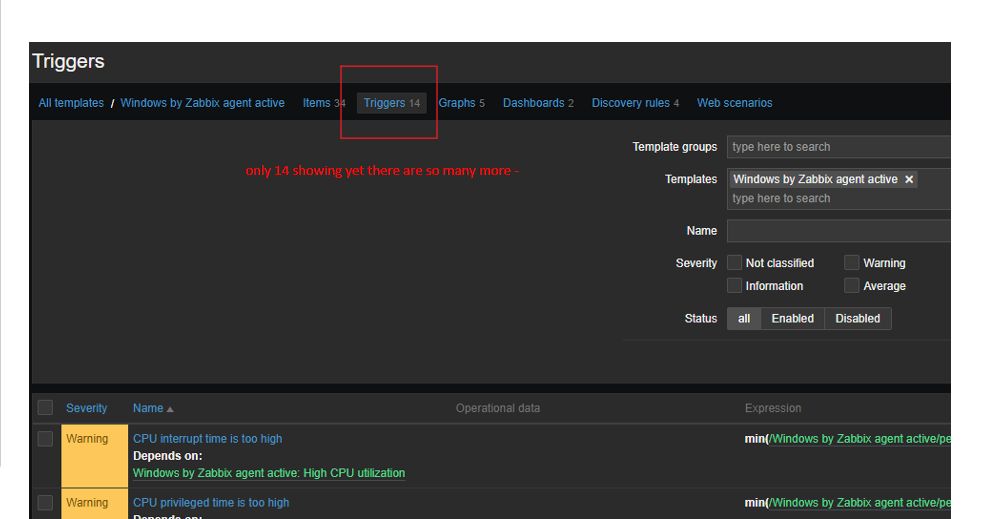Viewport: 987px width, 519px height.
Task: Switch to the Web scenarios tab
Action: pos(735,103)
